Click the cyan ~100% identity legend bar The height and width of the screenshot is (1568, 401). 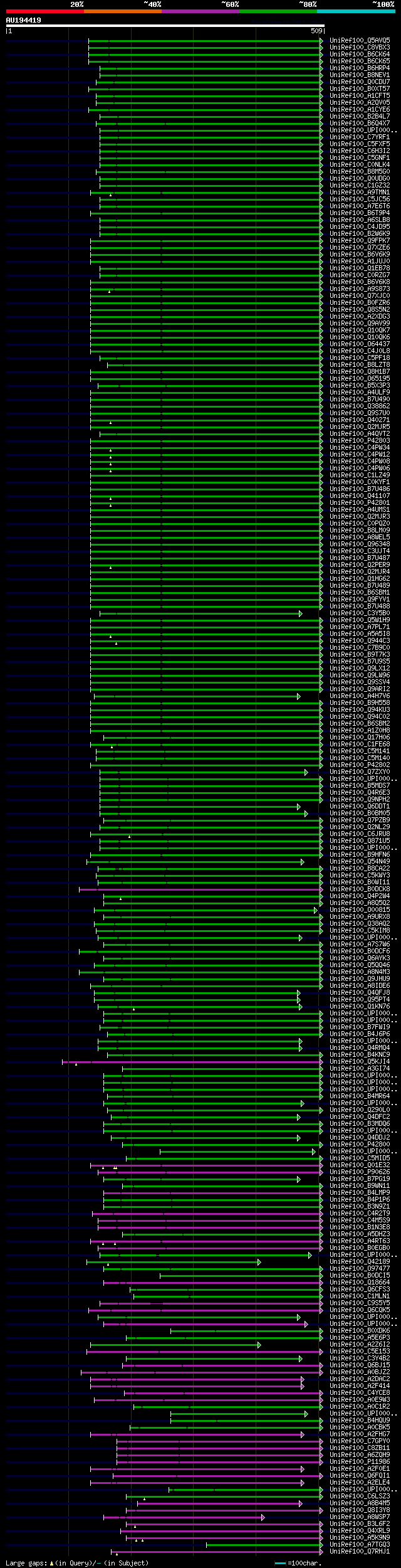(356, 11)
